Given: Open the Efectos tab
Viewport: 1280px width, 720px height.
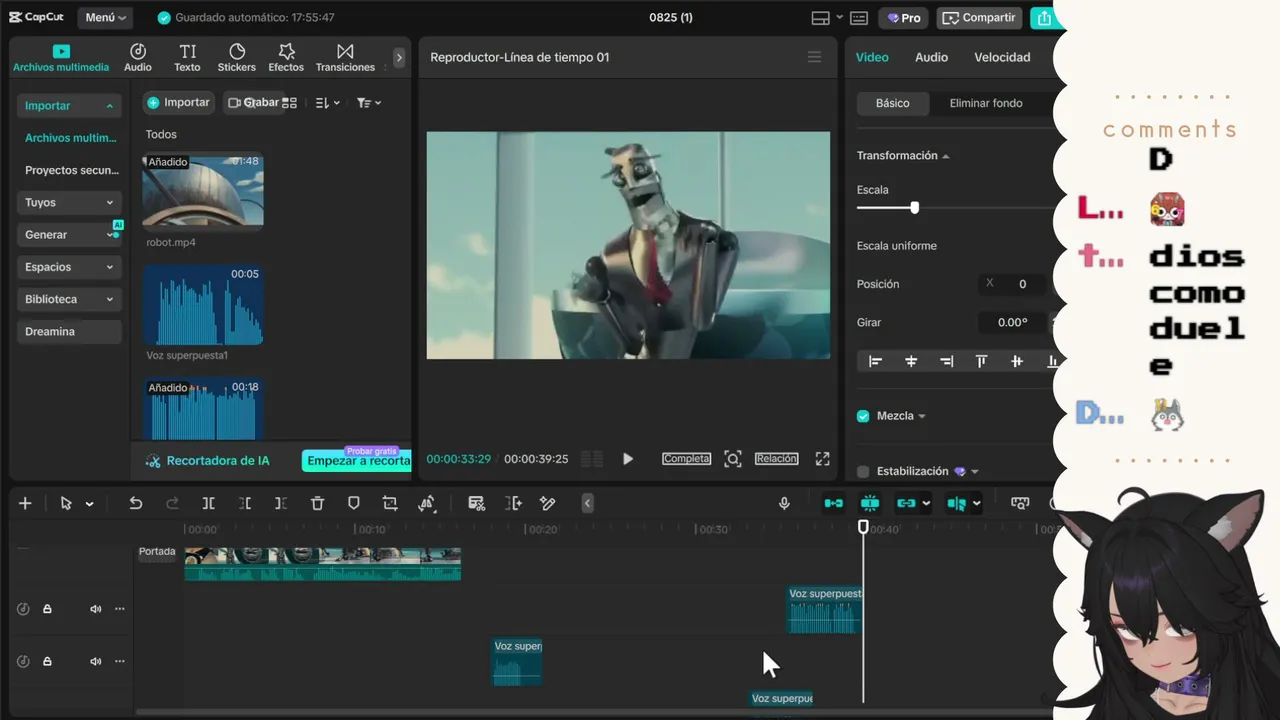Looking at the screenshot, I should [x=286, y=58].
